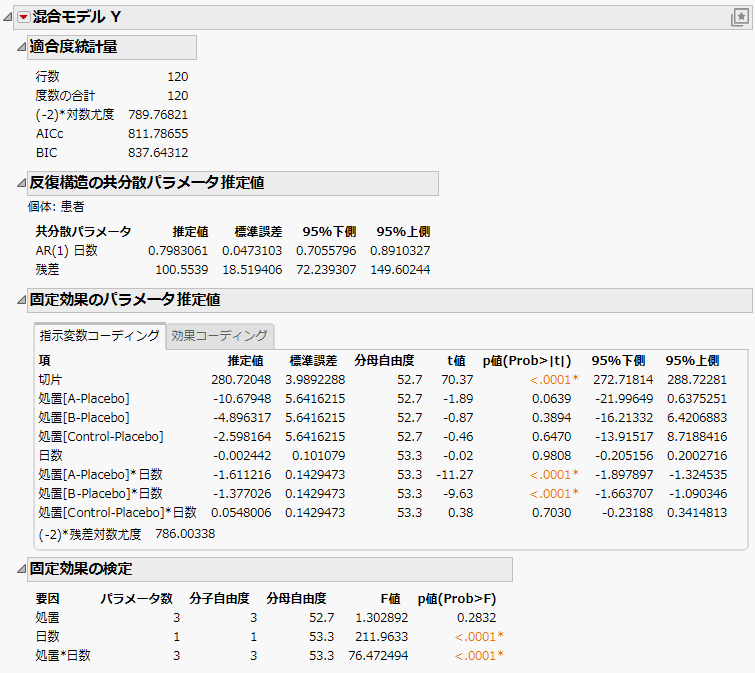The height and width of the screenshot is (673, 755).
Task: Click the interaction p-value 0.7030
Action: (551, 513)
